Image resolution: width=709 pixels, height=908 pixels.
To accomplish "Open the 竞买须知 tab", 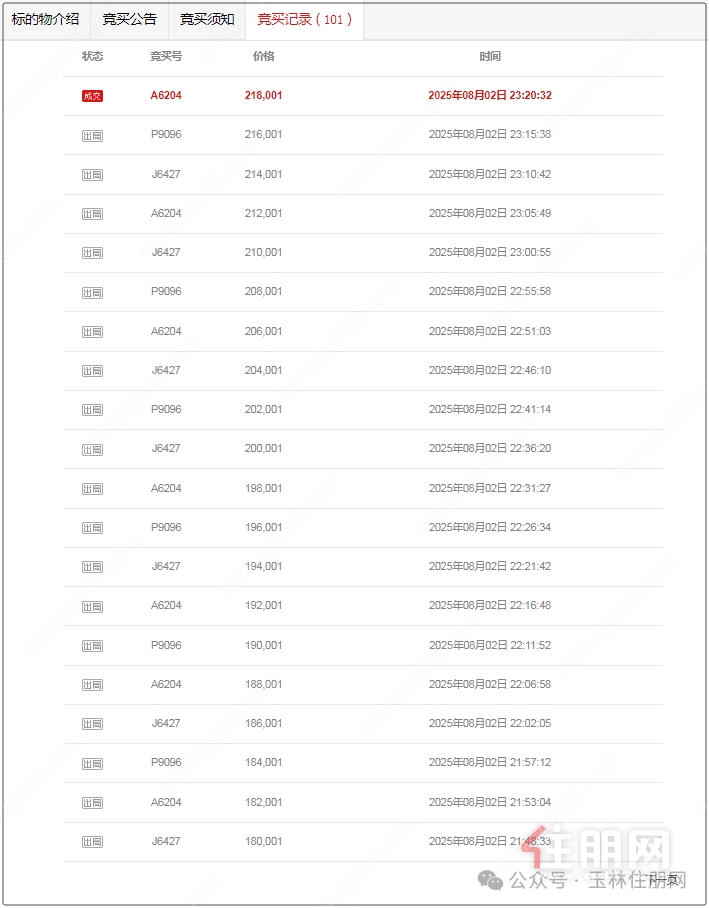I will pyautogui.click(x=207, y=20).
